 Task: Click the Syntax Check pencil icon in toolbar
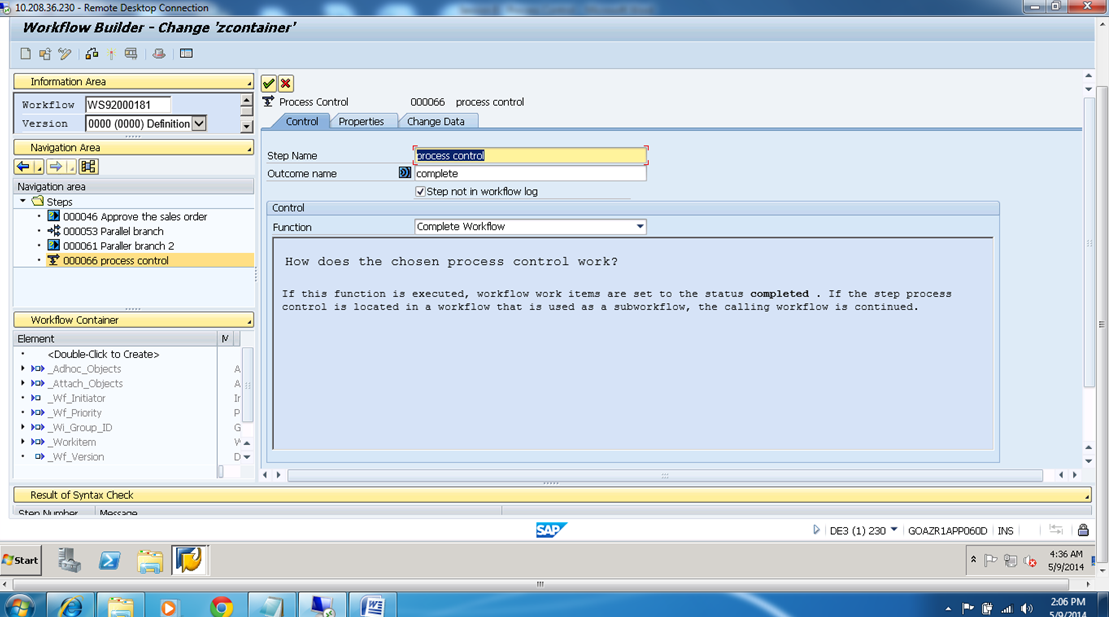pyautogui.click(x=65, y=53)
